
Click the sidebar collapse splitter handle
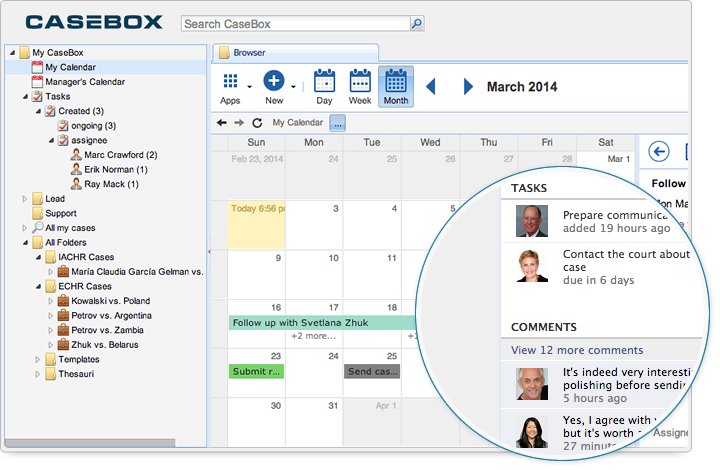pos(209,252)
